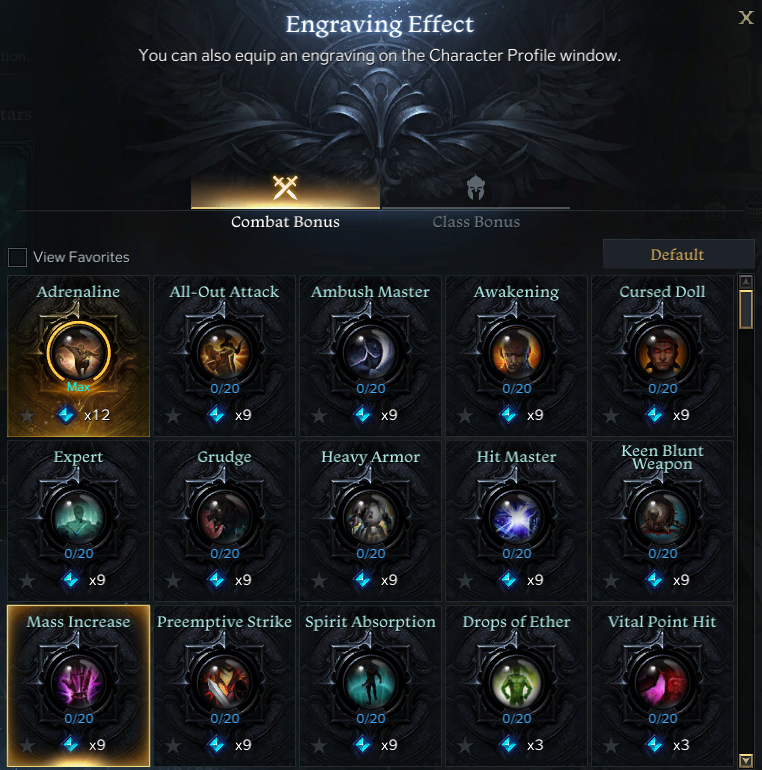The height and width of the screenshot is (770, 762).
Task: Toggle favorite star on Expert card
Action: 27,581
